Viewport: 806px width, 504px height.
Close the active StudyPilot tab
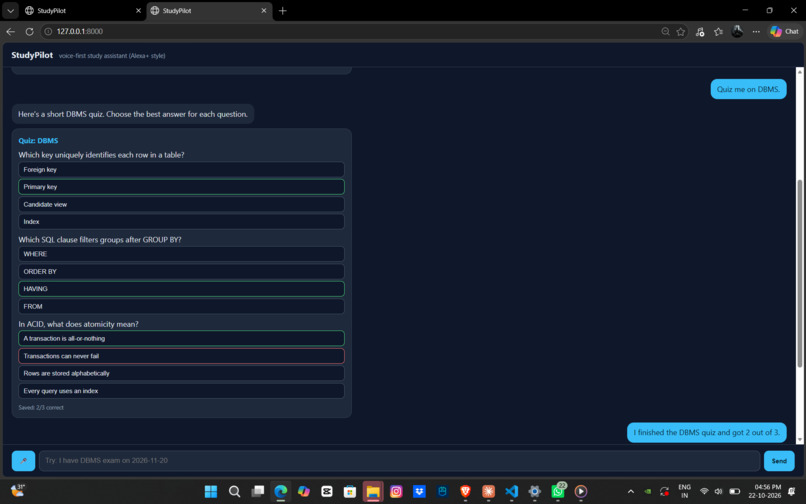pos(264,10)
